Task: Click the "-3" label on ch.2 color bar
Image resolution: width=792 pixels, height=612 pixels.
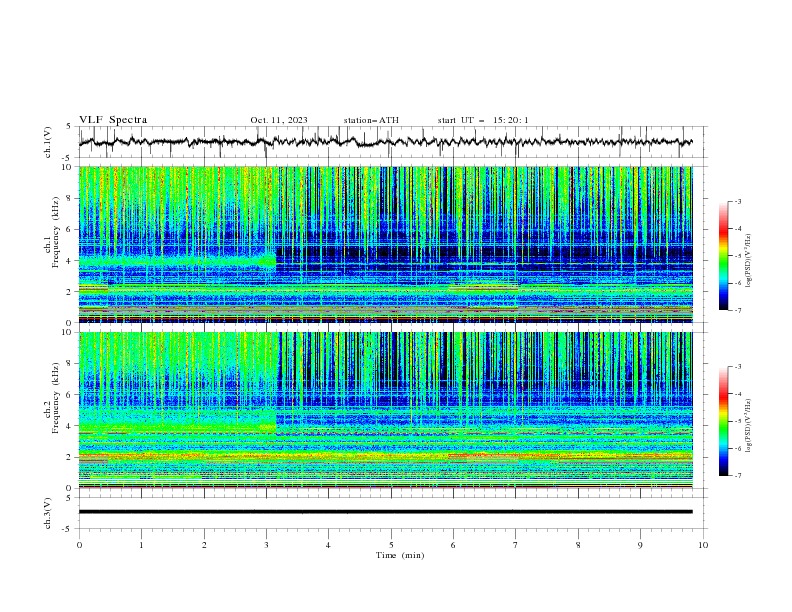Action: pyautogui.click(x=738, y=367)
